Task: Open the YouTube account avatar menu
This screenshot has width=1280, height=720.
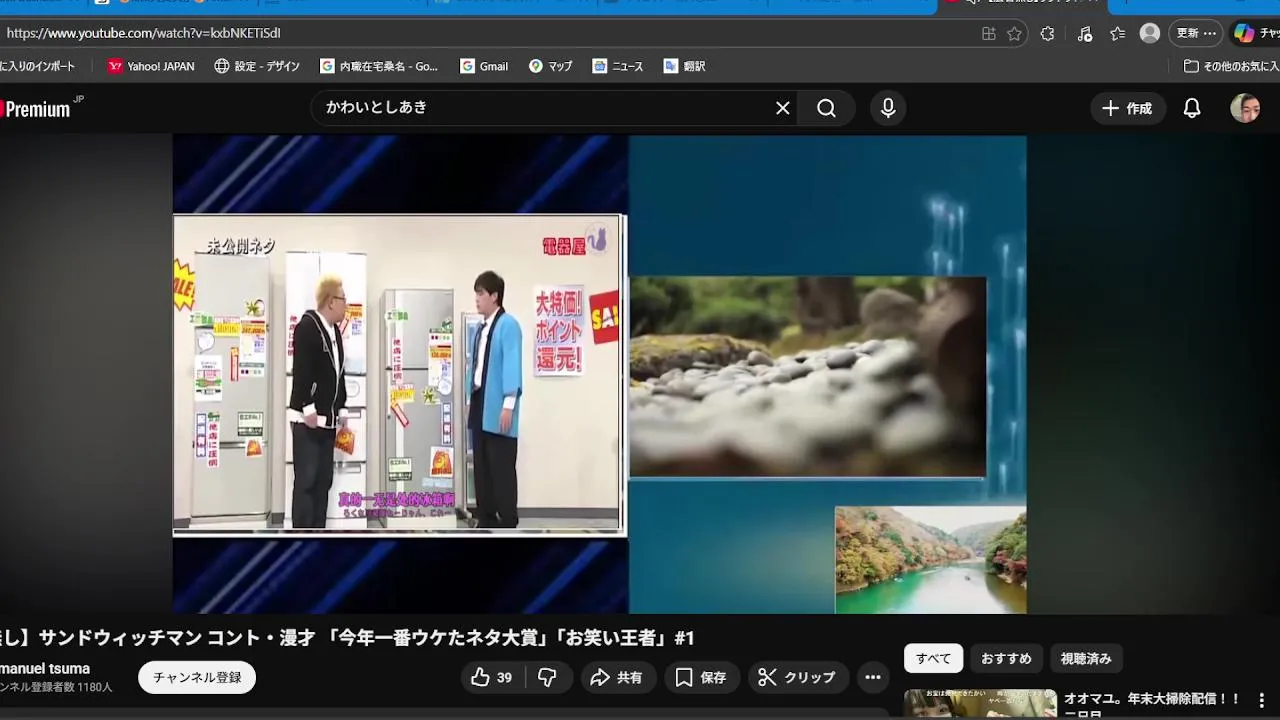Action: [x=1245, y=108]
